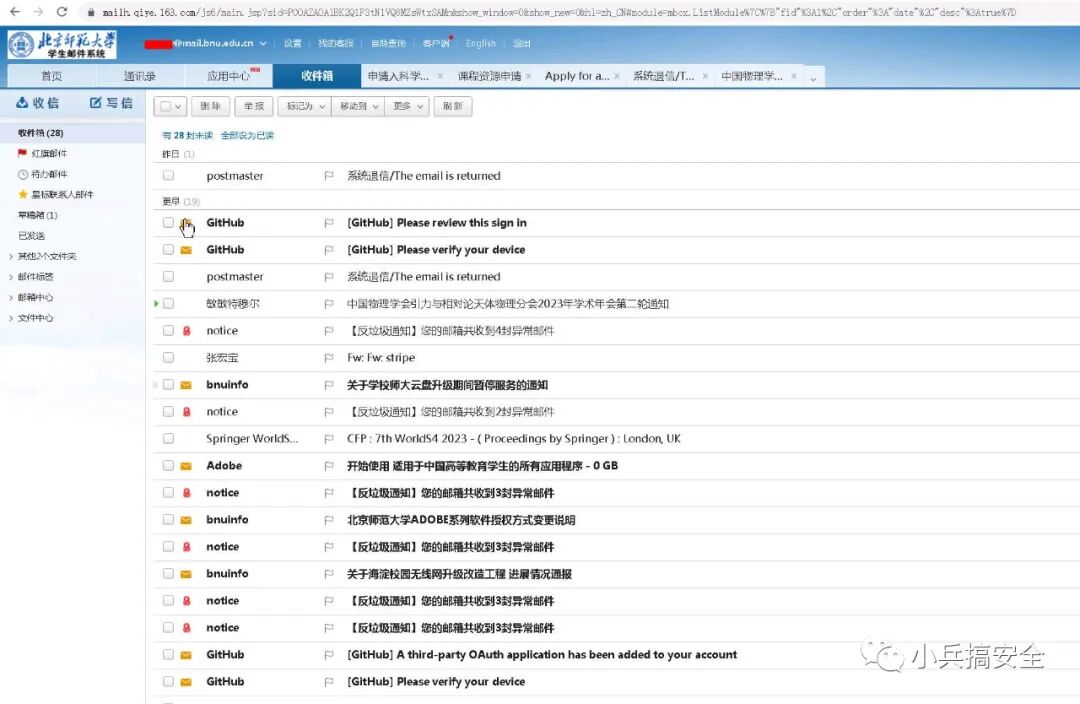Switch language via the English link

(x=481, y=43)
